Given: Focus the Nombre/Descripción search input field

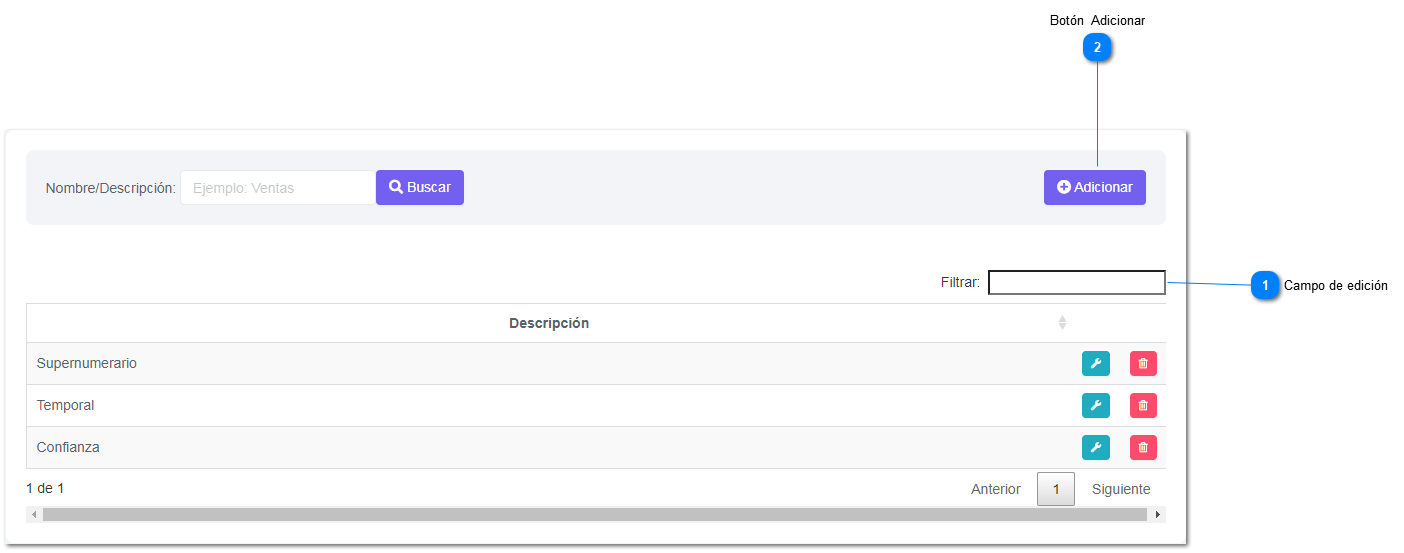Looking at the screenshot, I should 277,188.
